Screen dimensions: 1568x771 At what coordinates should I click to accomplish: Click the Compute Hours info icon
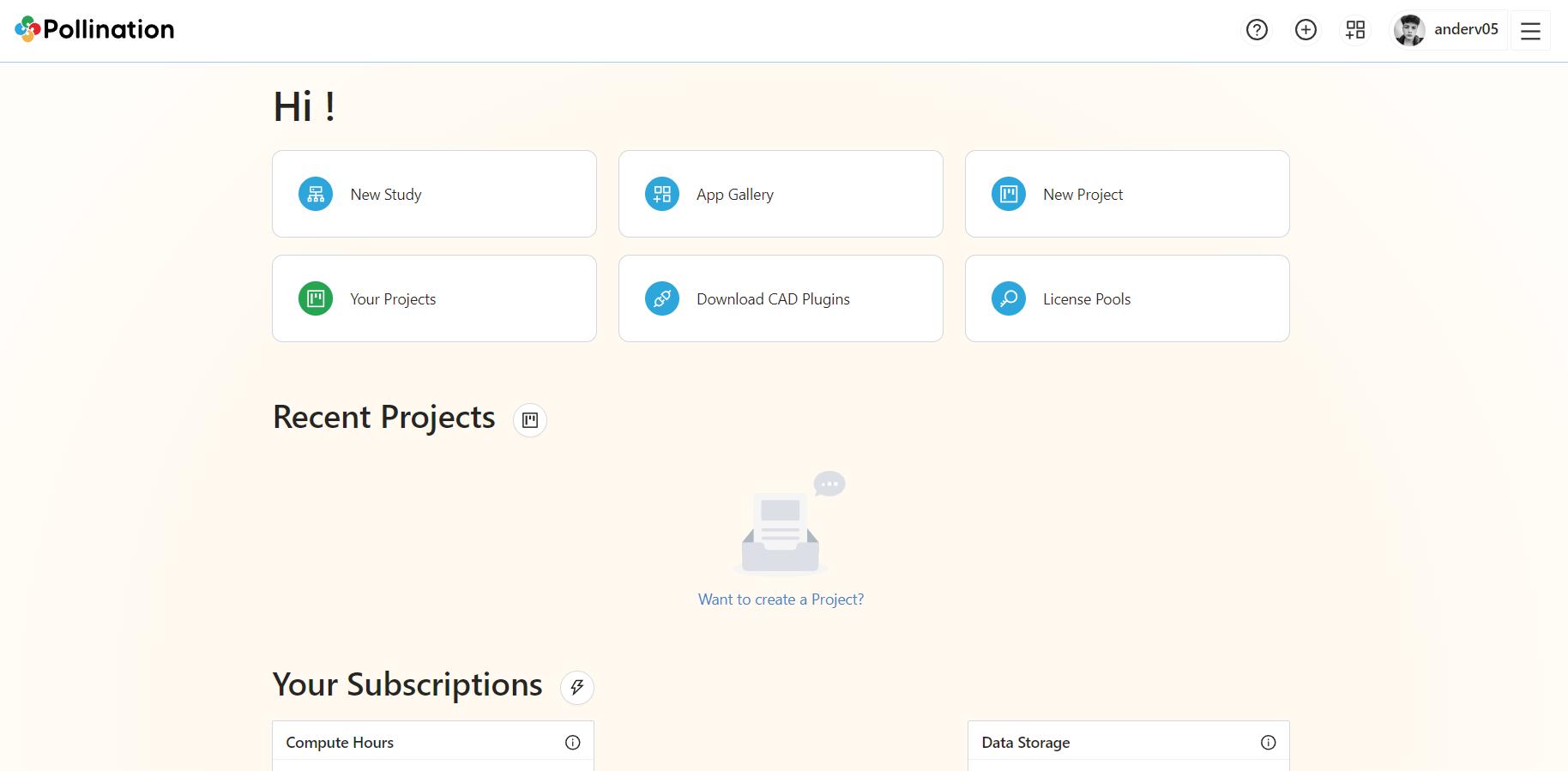573,743
